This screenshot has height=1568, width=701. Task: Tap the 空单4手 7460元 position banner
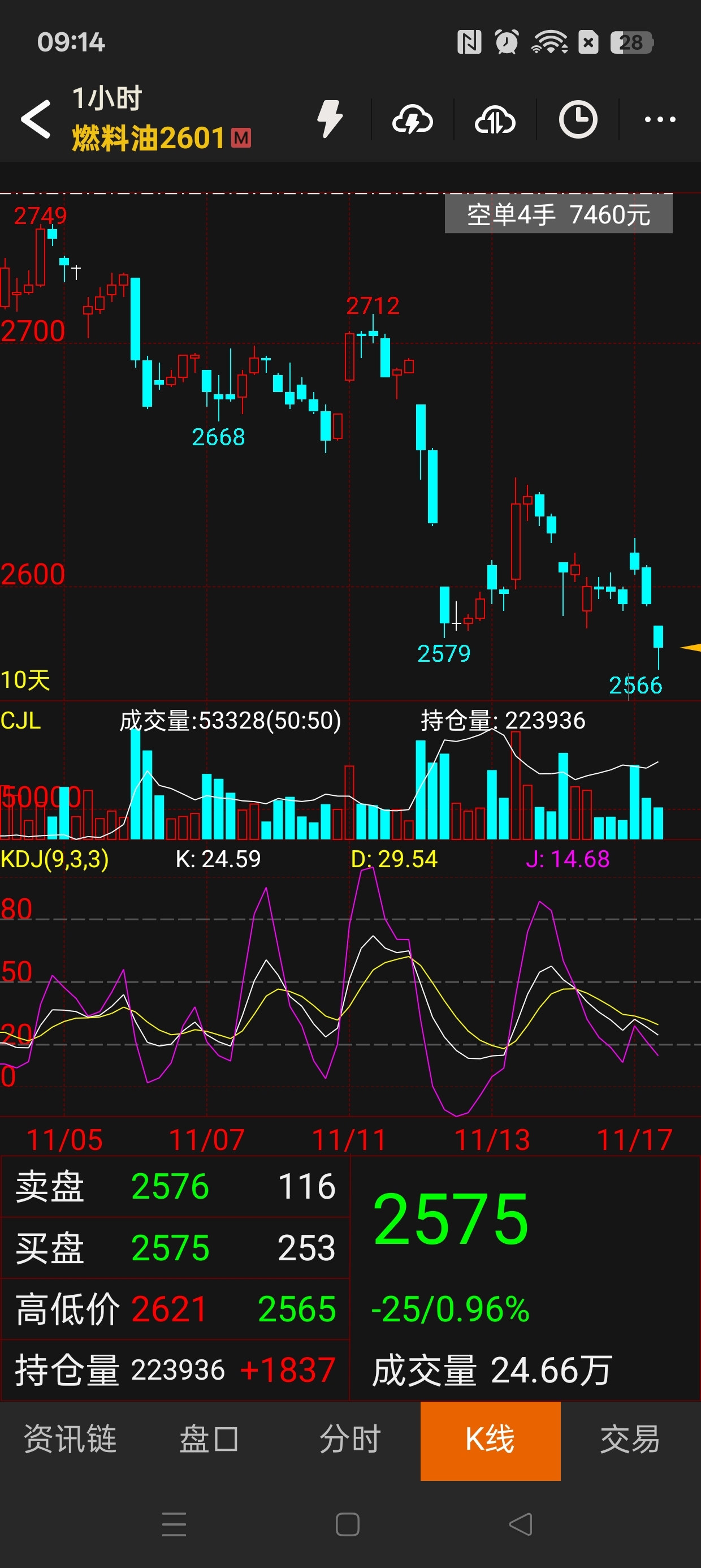(559, 214)
